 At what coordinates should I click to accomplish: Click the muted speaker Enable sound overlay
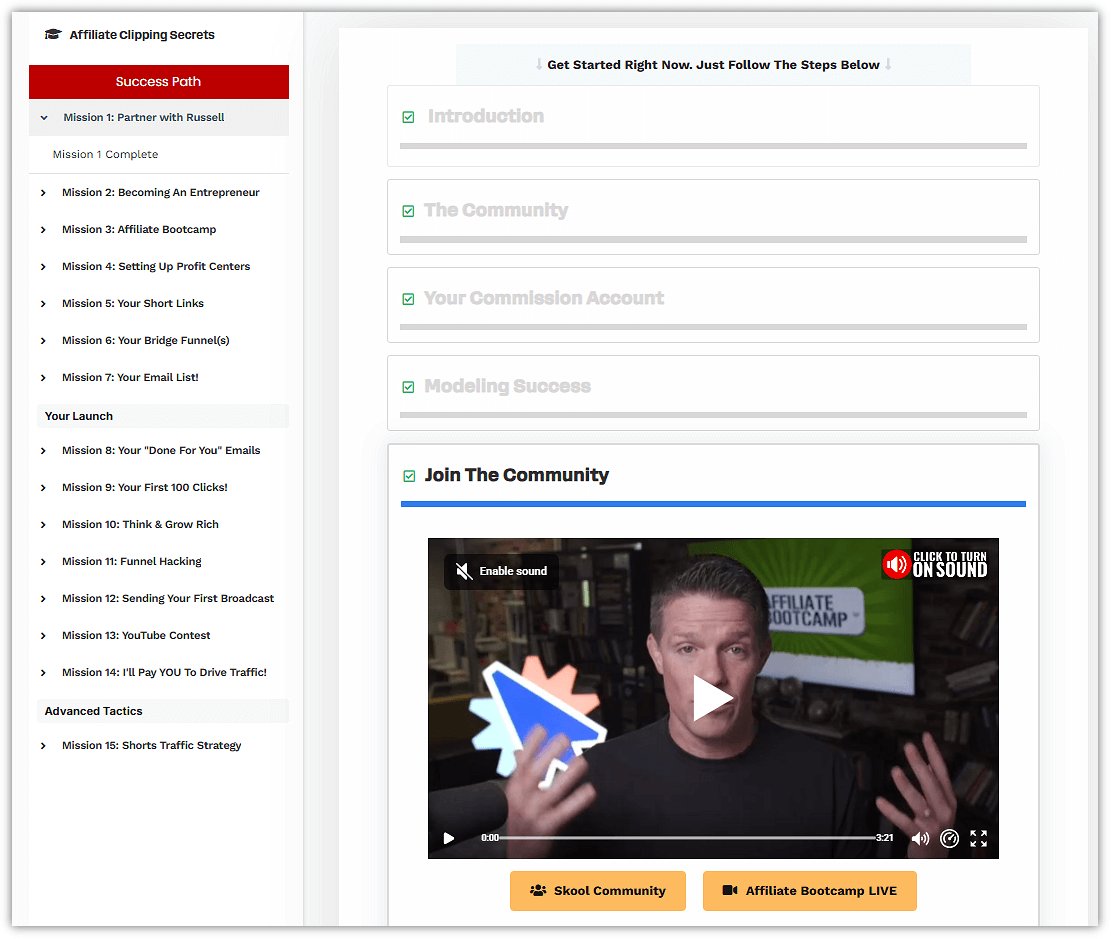click(x=501, y=571)
